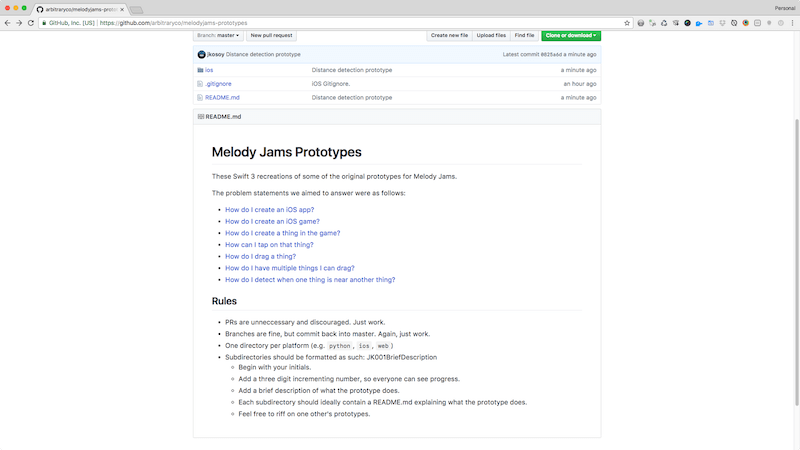Bookmark this page with the star icon
800x450 pixels.
tap(627, 22)
